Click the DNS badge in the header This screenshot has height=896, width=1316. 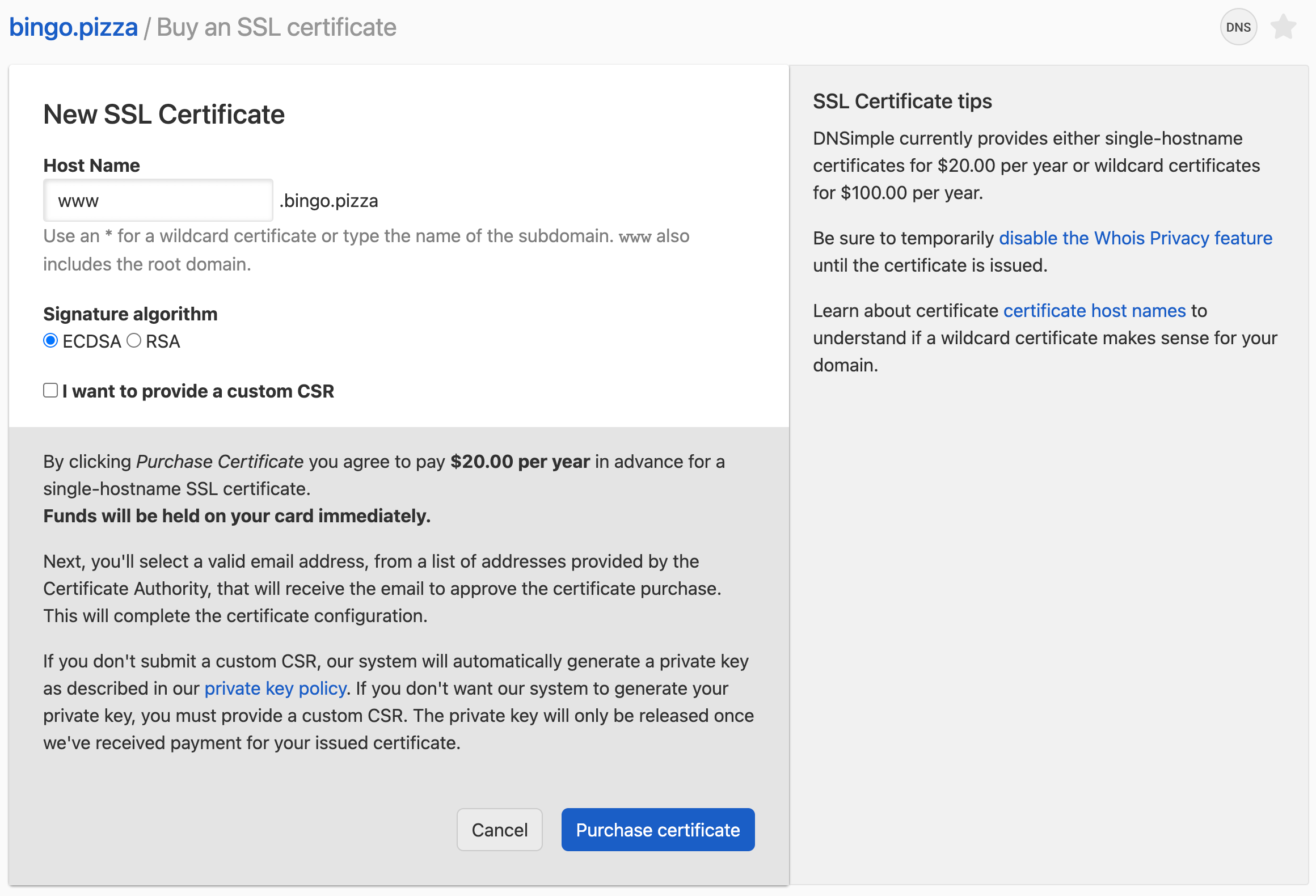(1238, 26)
